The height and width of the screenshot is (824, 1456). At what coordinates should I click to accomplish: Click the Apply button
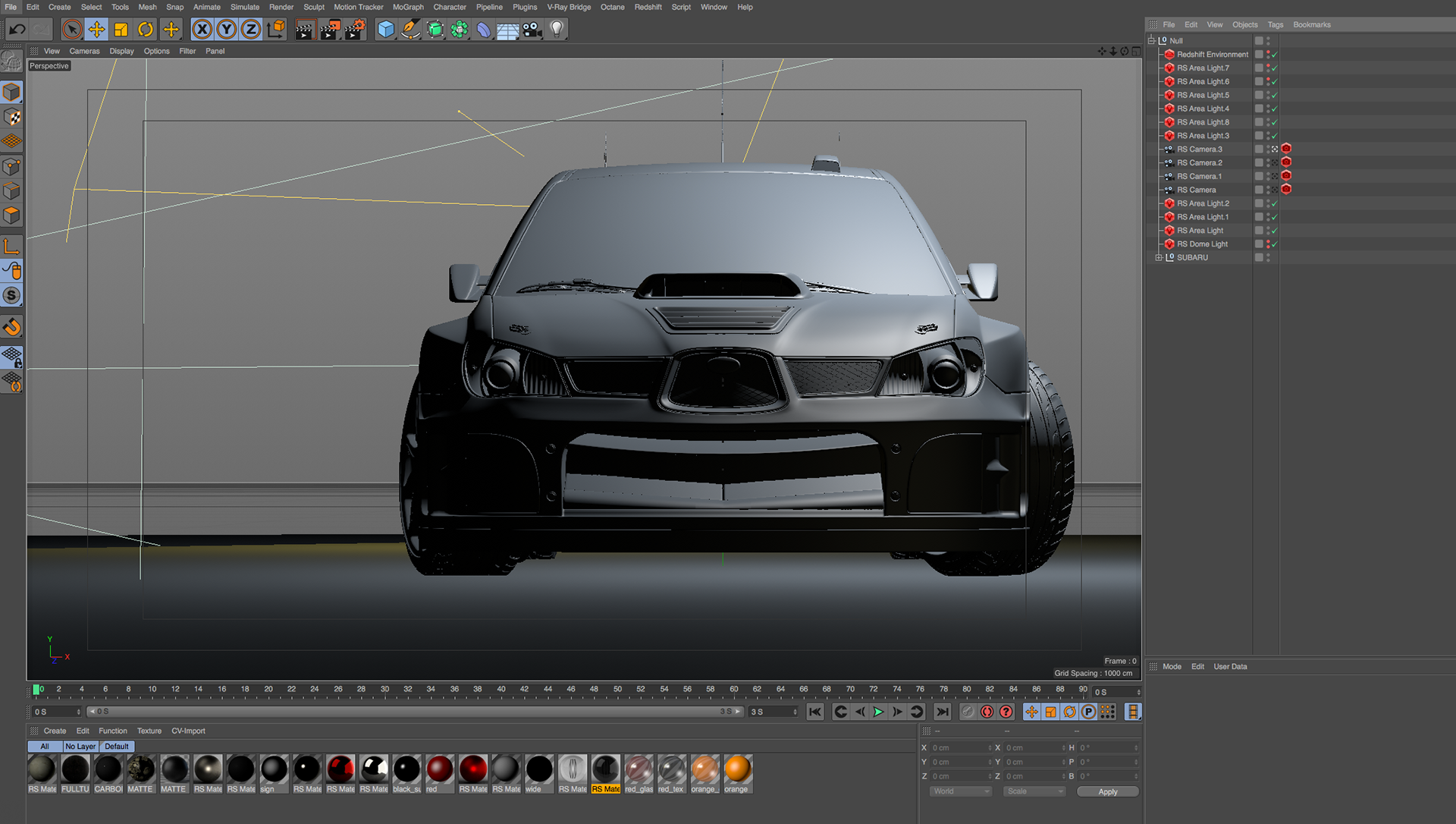tap(1107, 791)
